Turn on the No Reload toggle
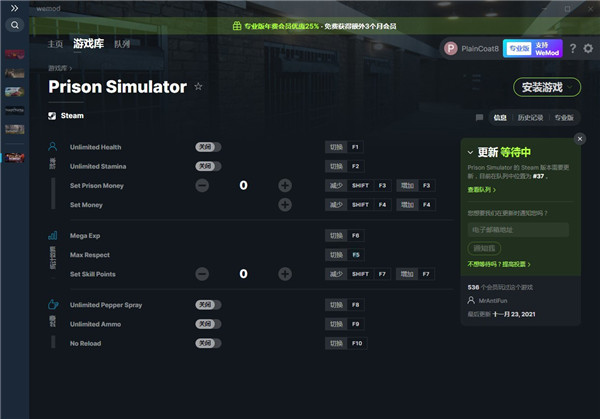The image size is (600, 419). 208,343
